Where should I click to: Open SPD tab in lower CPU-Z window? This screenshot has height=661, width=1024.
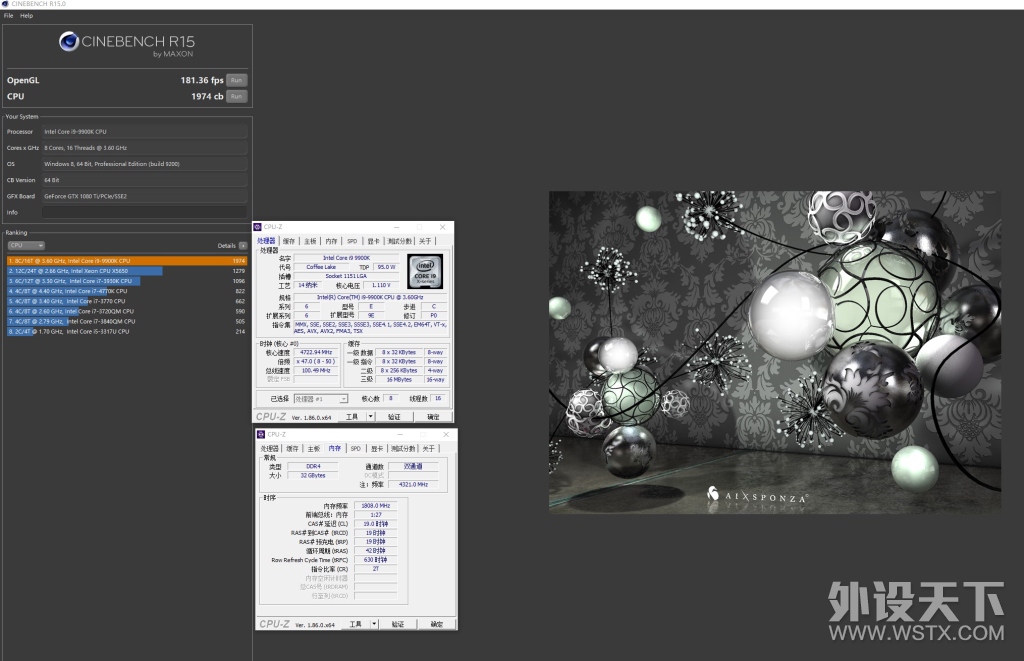(x=356, y=449)
